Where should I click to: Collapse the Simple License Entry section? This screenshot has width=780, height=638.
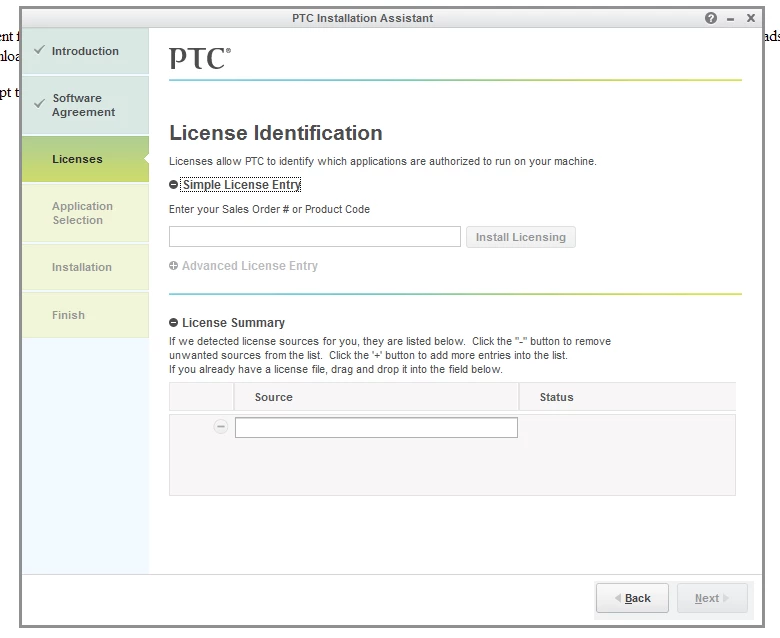pyautogui.click(x=173, y=184)
